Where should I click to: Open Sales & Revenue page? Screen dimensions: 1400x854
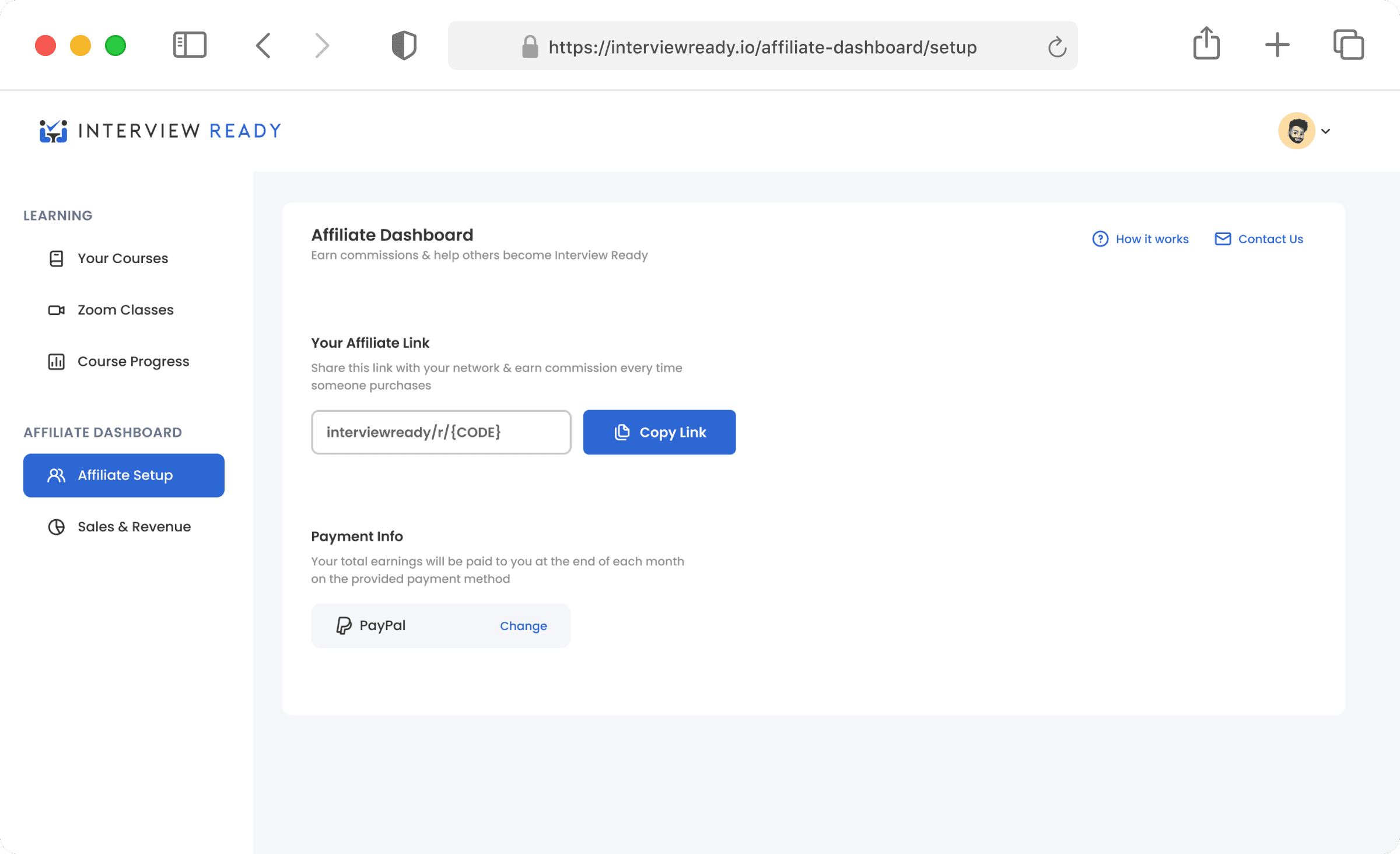134,527
